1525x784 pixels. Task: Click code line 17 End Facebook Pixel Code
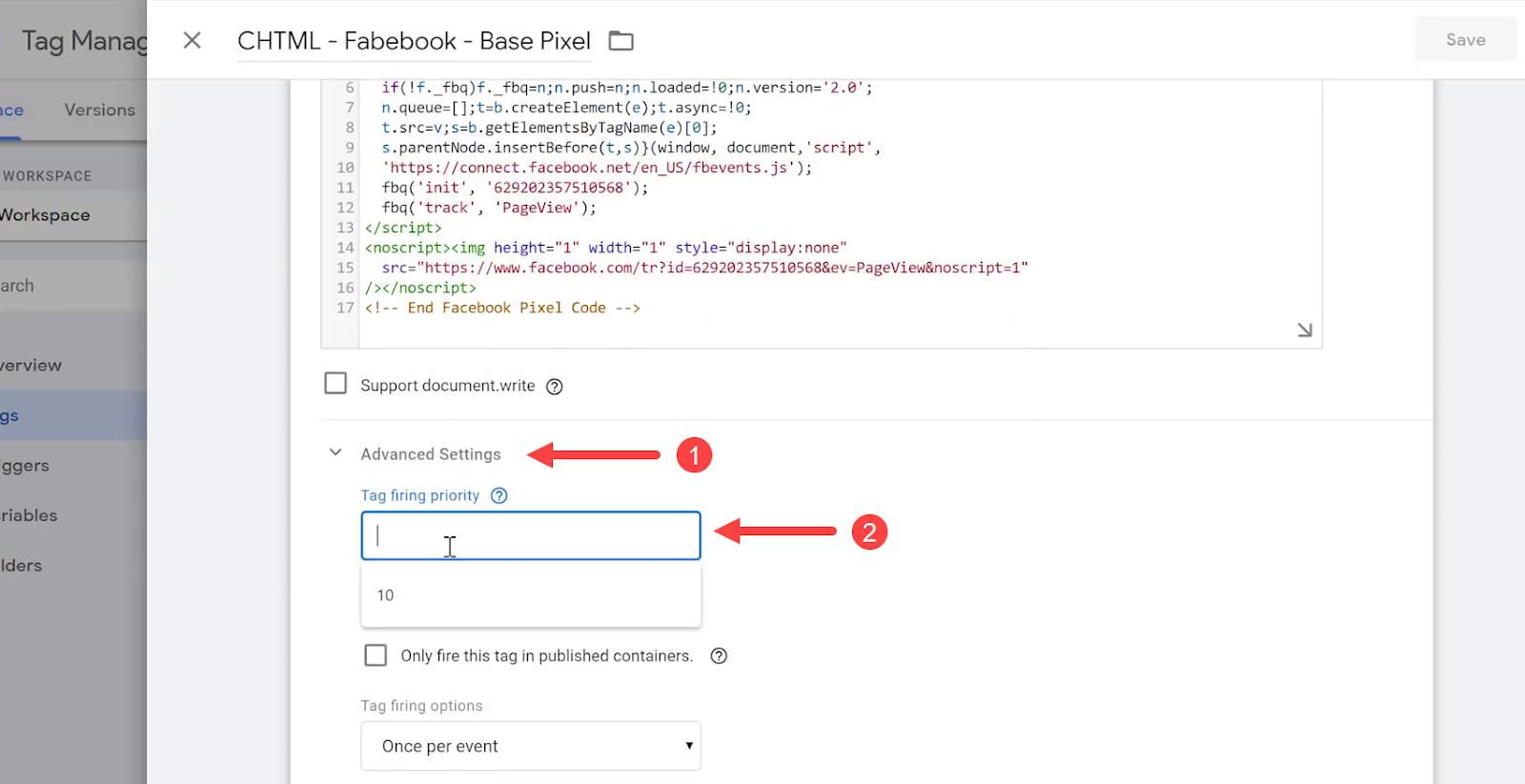tap(502, 308)
